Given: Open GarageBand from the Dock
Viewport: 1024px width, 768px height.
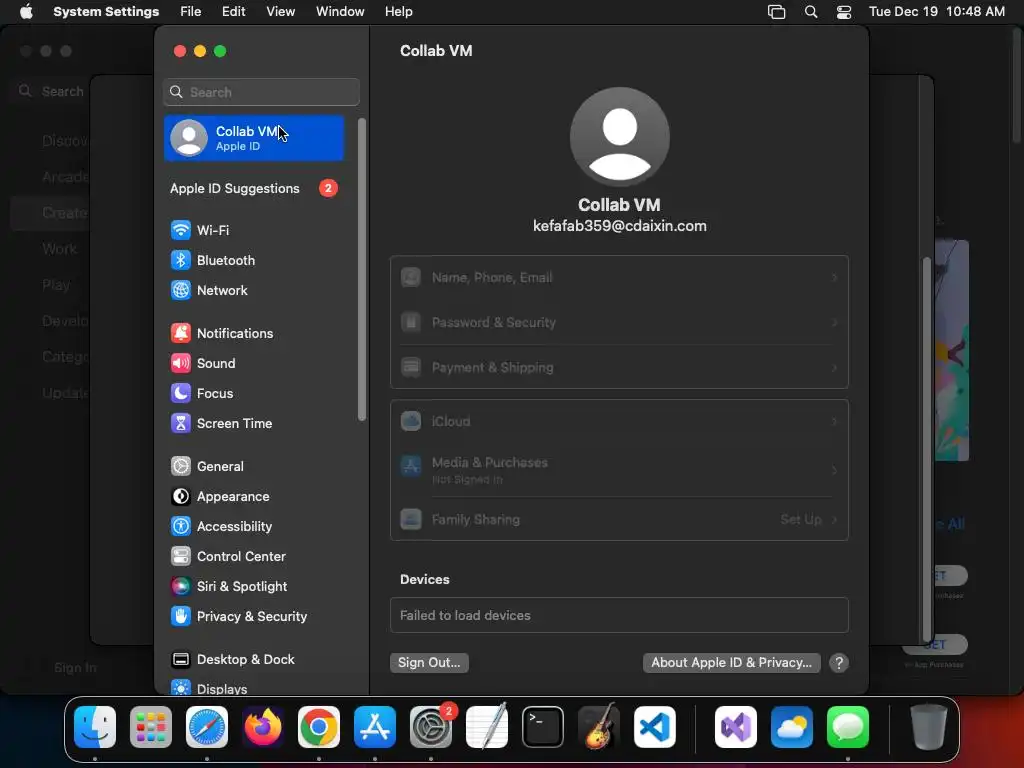Looking at the screenshot, I should tap(599, 727).
